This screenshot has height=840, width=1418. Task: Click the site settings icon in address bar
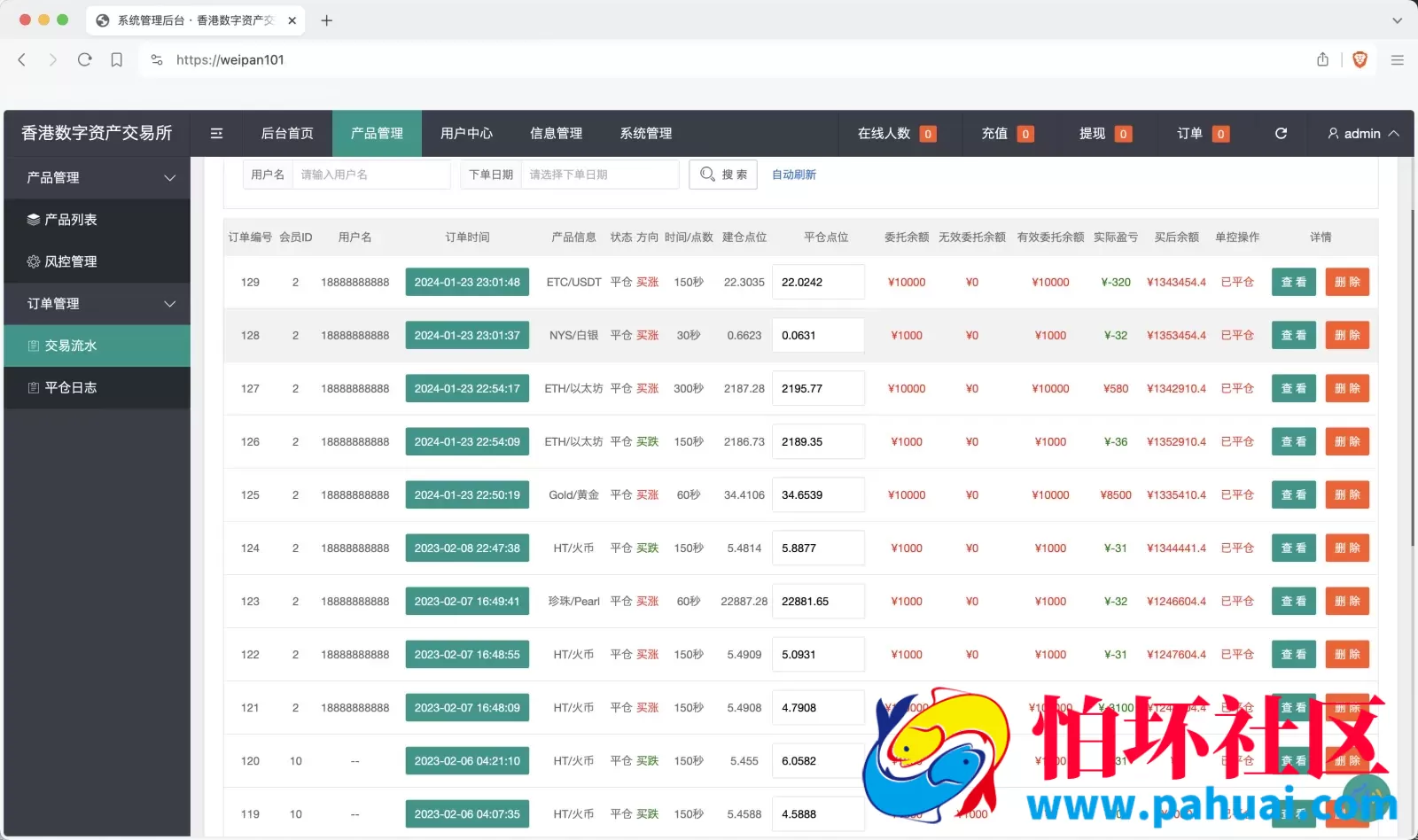[157, 59]
